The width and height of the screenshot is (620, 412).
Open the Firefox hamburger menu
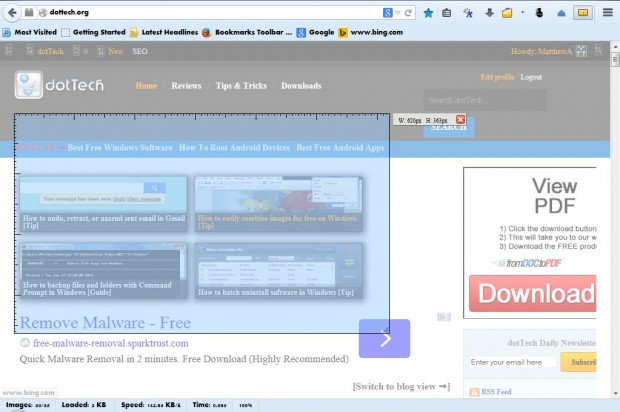coord(608,13)
